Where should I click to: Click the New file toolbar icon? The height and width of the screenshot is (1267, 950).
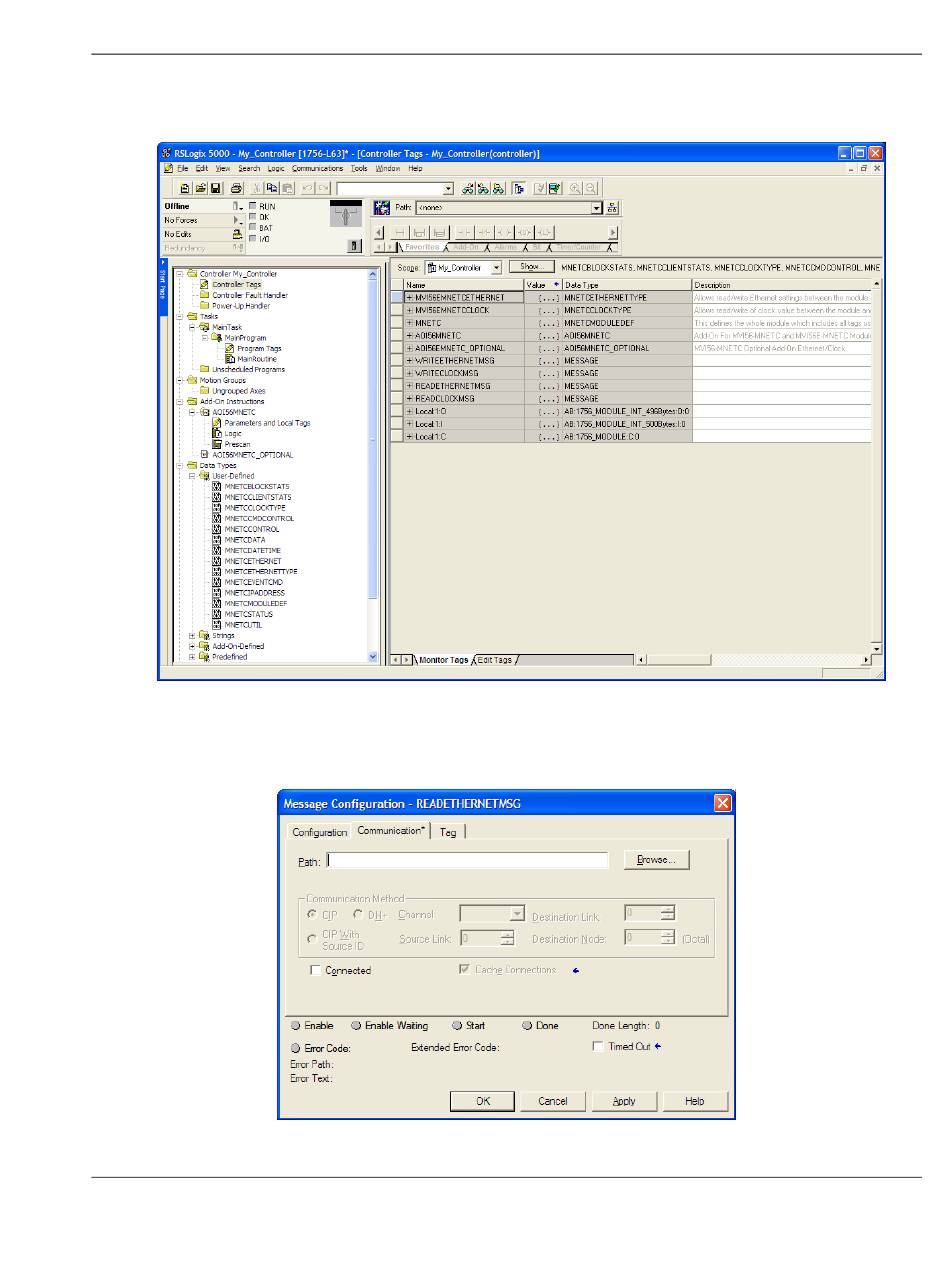point(186,188)
